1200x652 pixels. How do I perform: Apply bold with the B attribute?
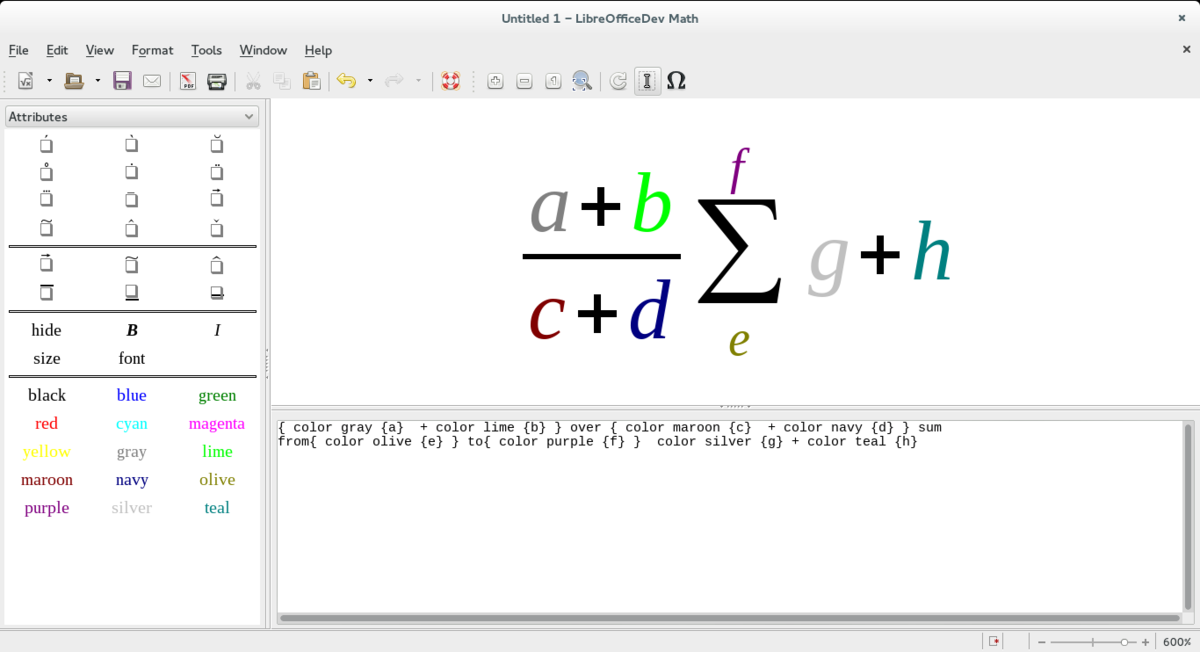tap(131, 329)
